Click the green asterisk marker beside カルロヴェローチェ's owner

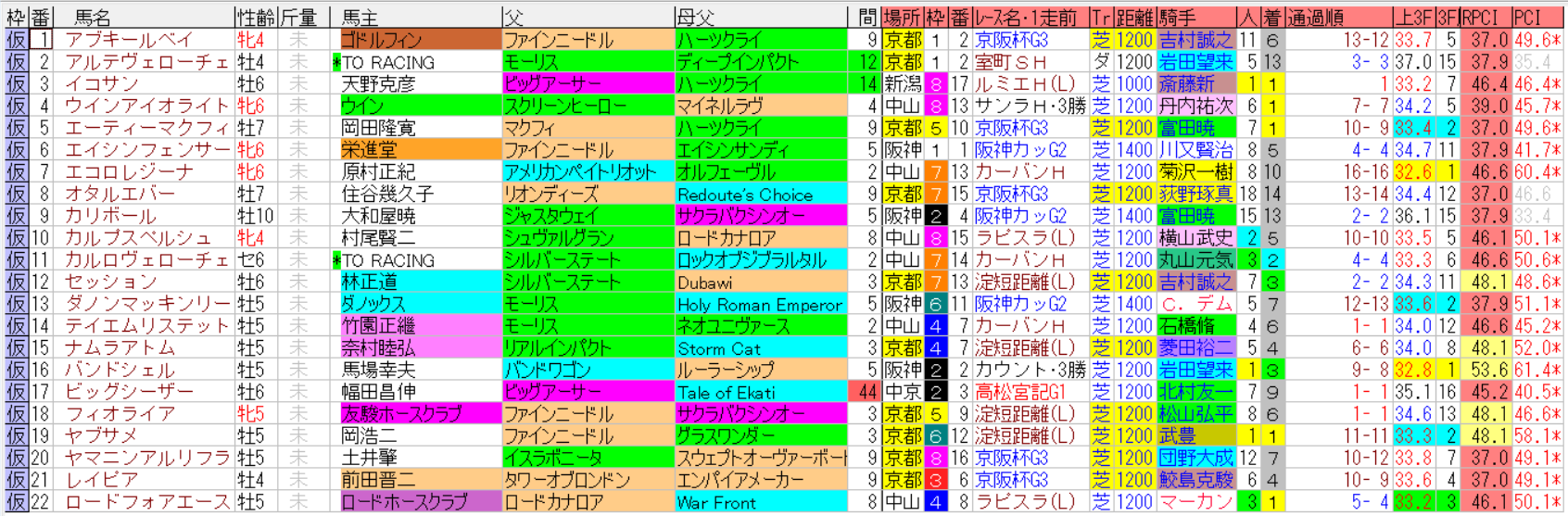point(337,260)
